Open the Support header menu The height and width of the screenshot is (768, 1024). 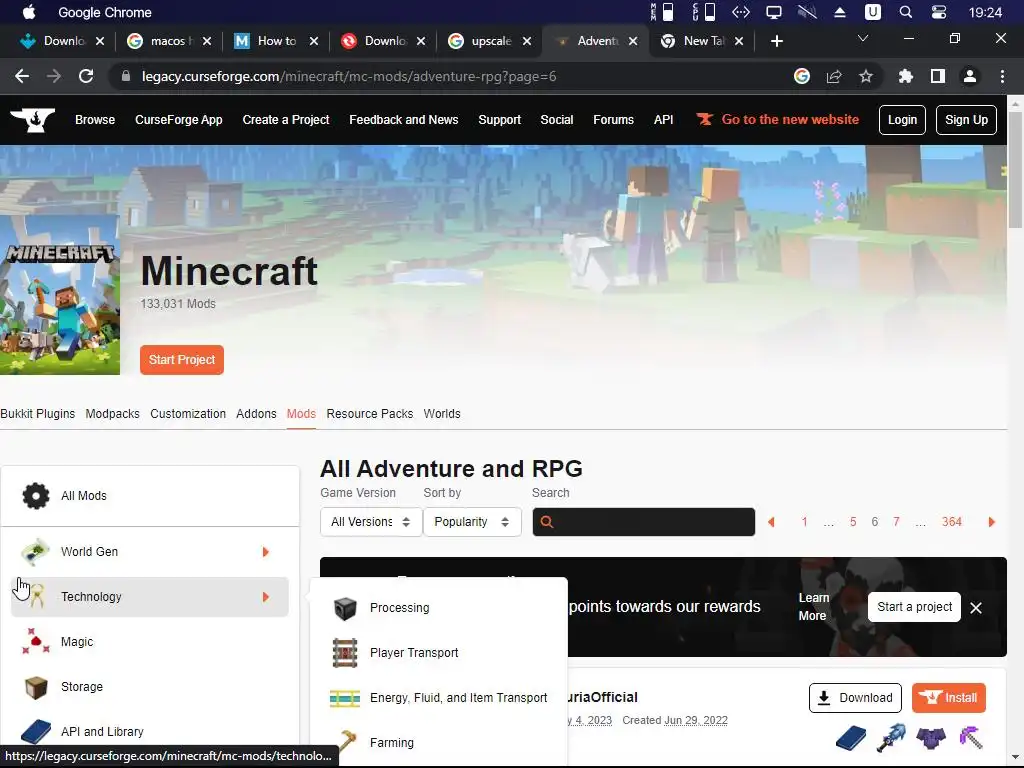pos(500,120)
